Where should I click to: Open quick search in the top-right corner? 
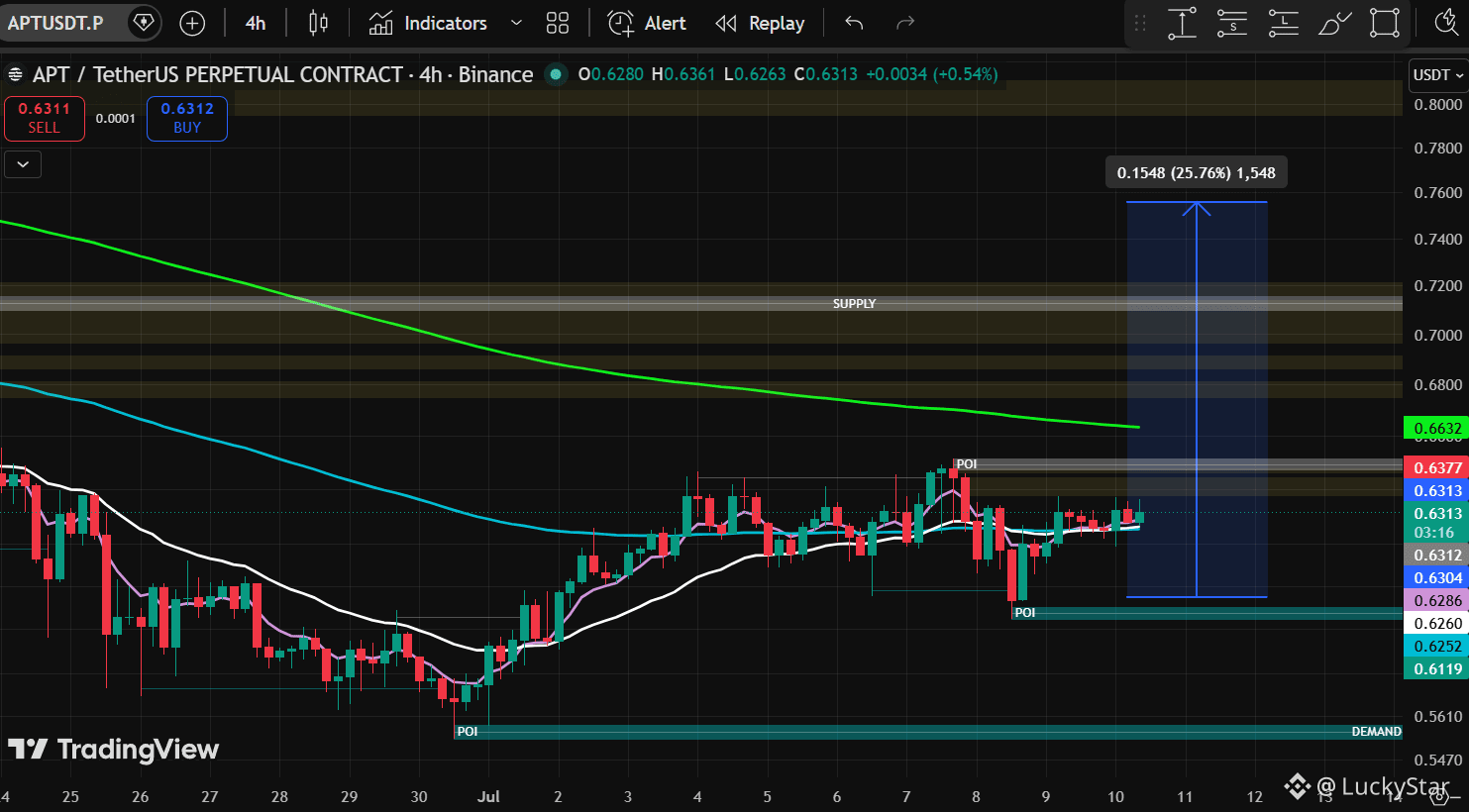[x=1447, y=23]
